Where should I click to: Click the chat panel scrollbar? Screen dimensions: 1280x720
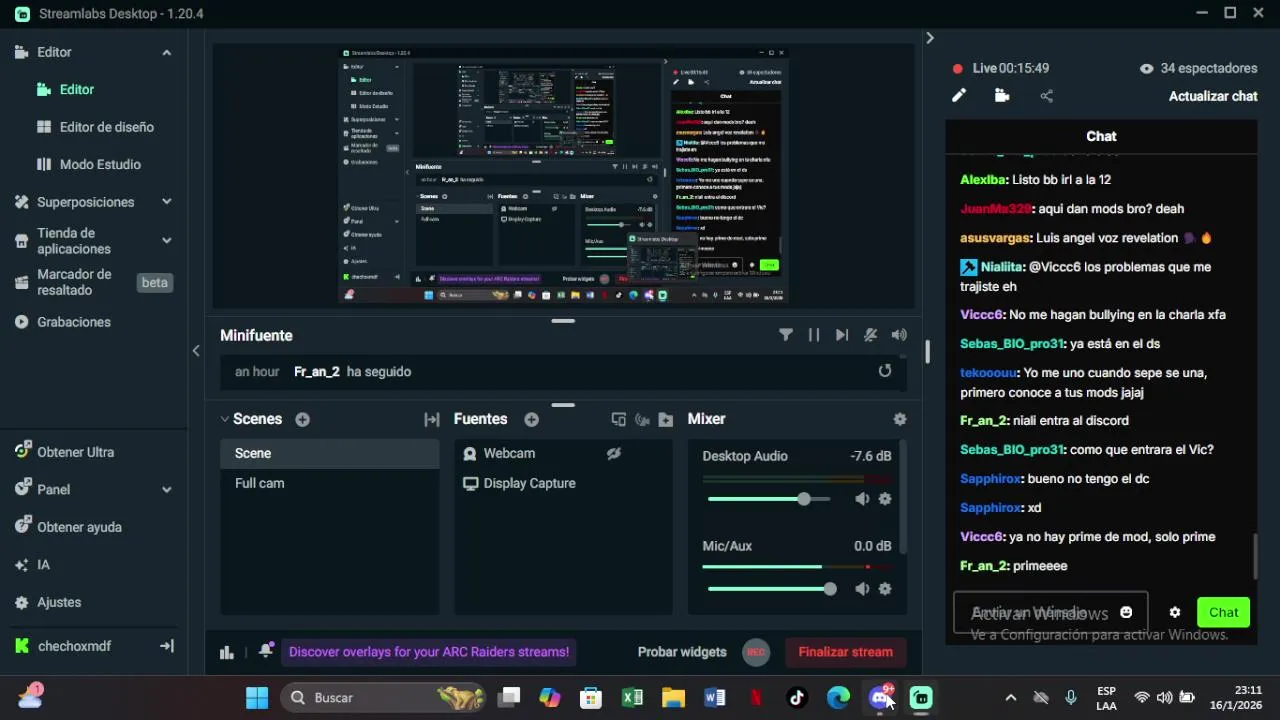coord(1255,555)
